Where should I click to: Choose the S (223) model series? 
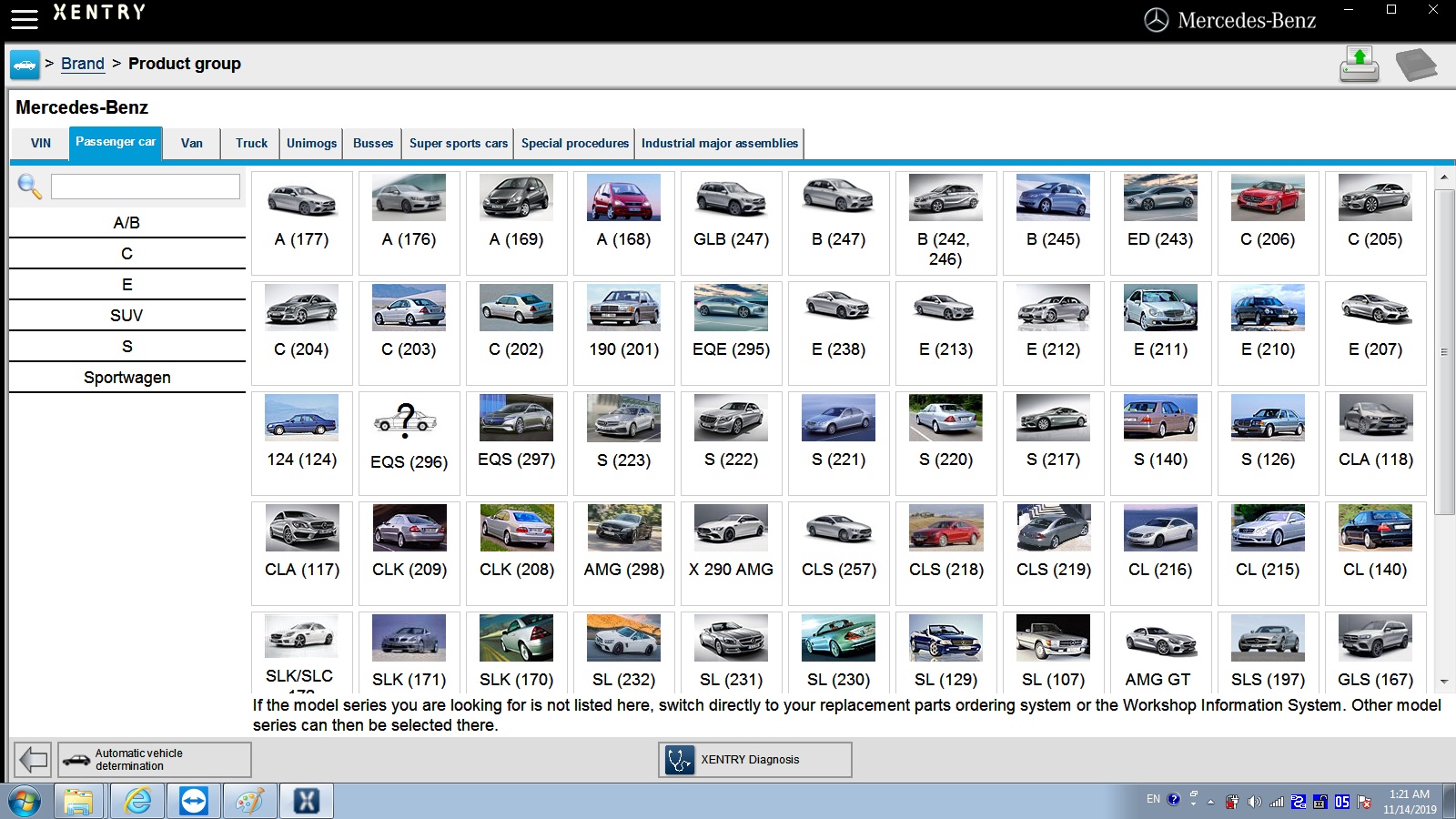pos(624,443)
